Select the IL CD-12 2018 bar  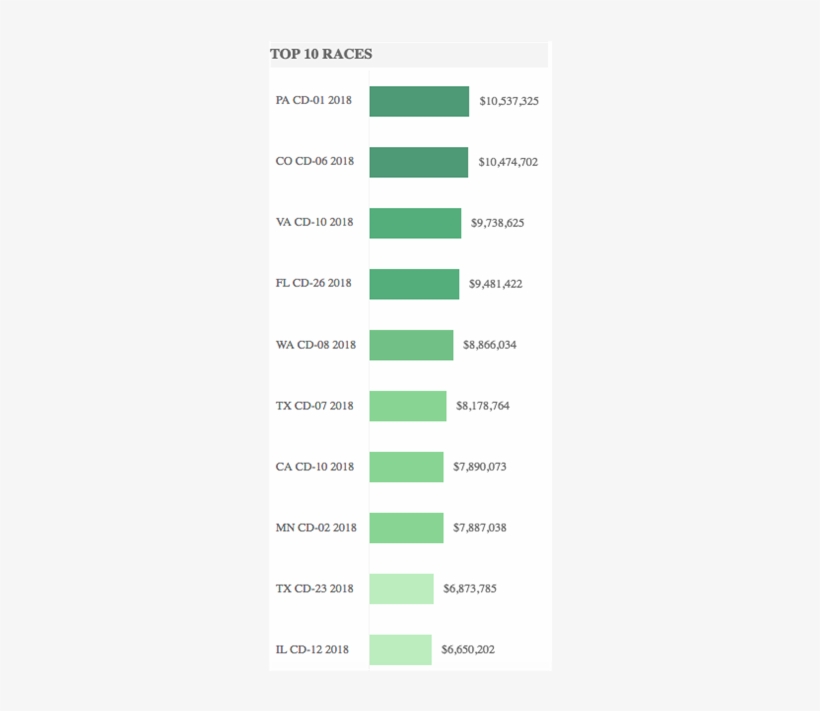(400, 650)
